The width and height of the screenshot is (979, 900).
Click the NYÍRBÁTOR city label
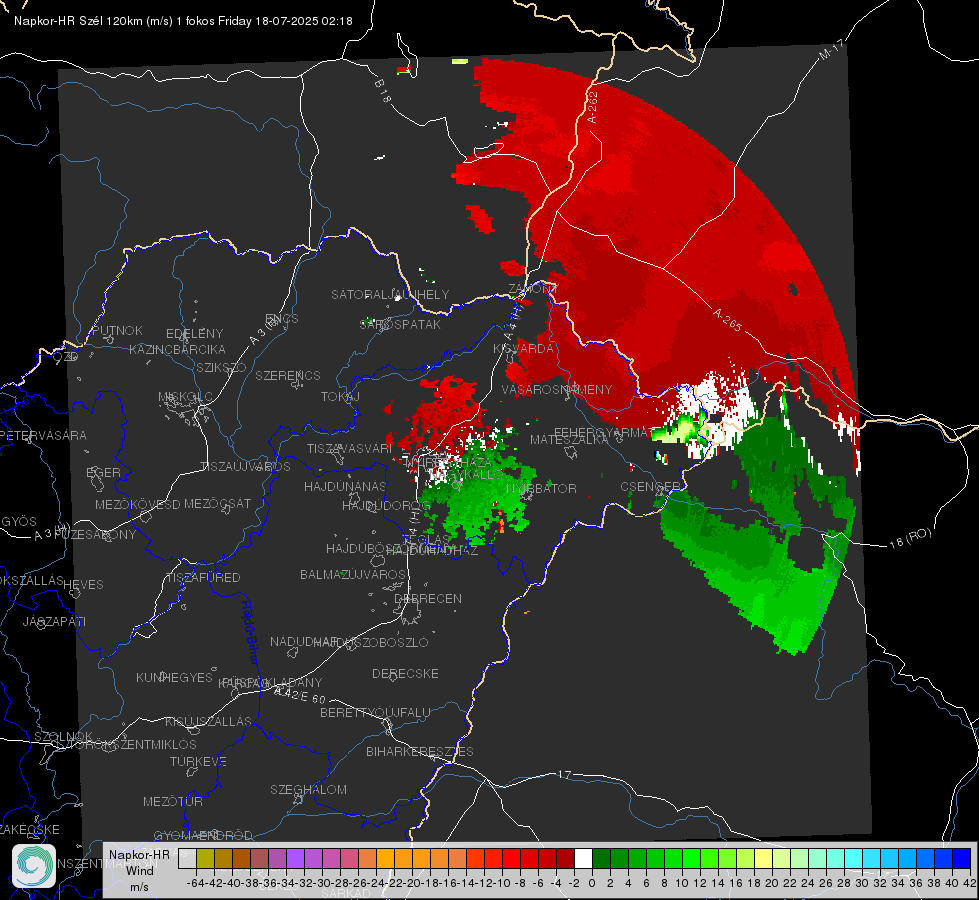pyautogui.click(x=541, y=488)
